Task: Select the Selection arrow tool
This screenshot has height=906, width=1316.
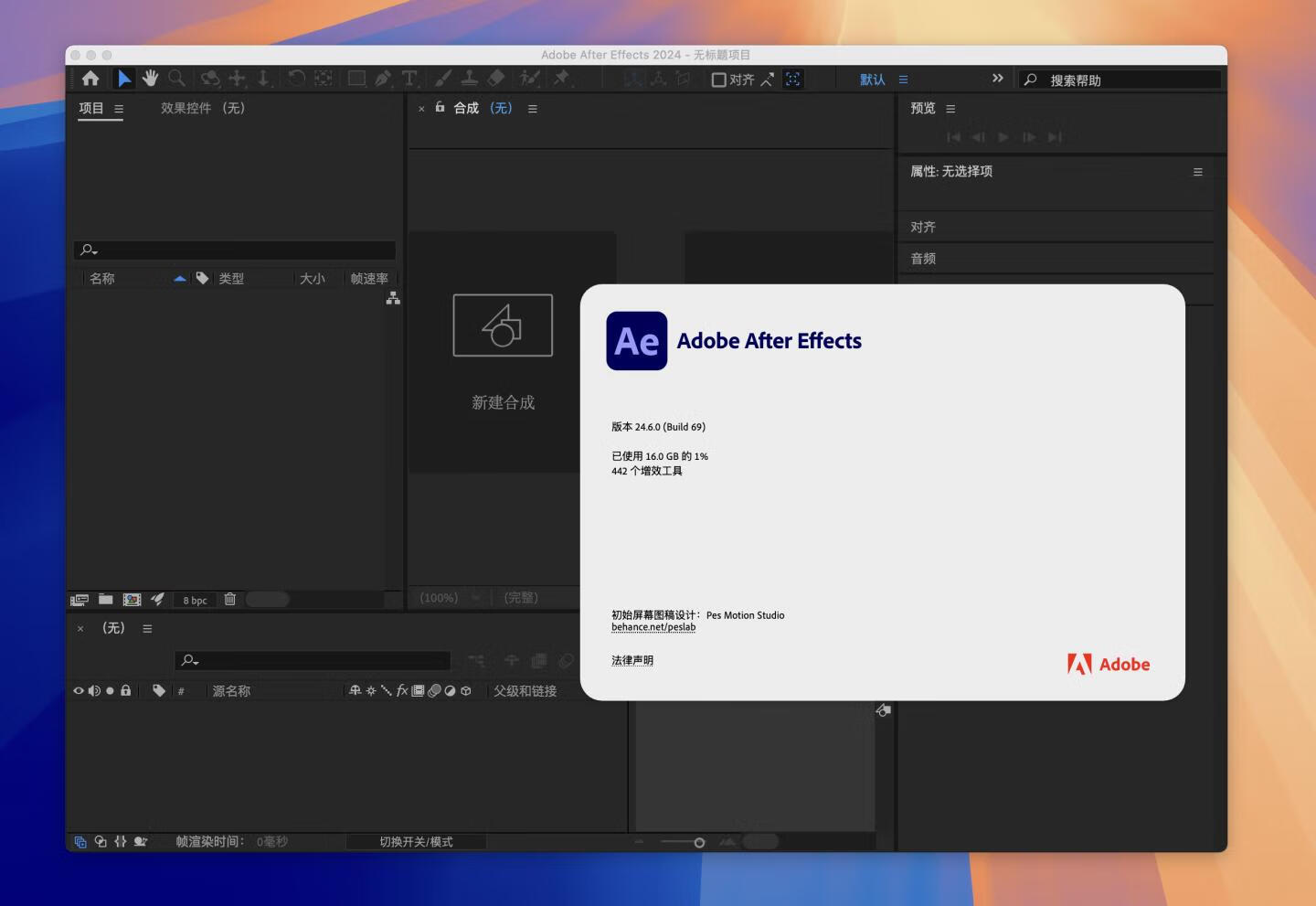Action: pos(124,79)
